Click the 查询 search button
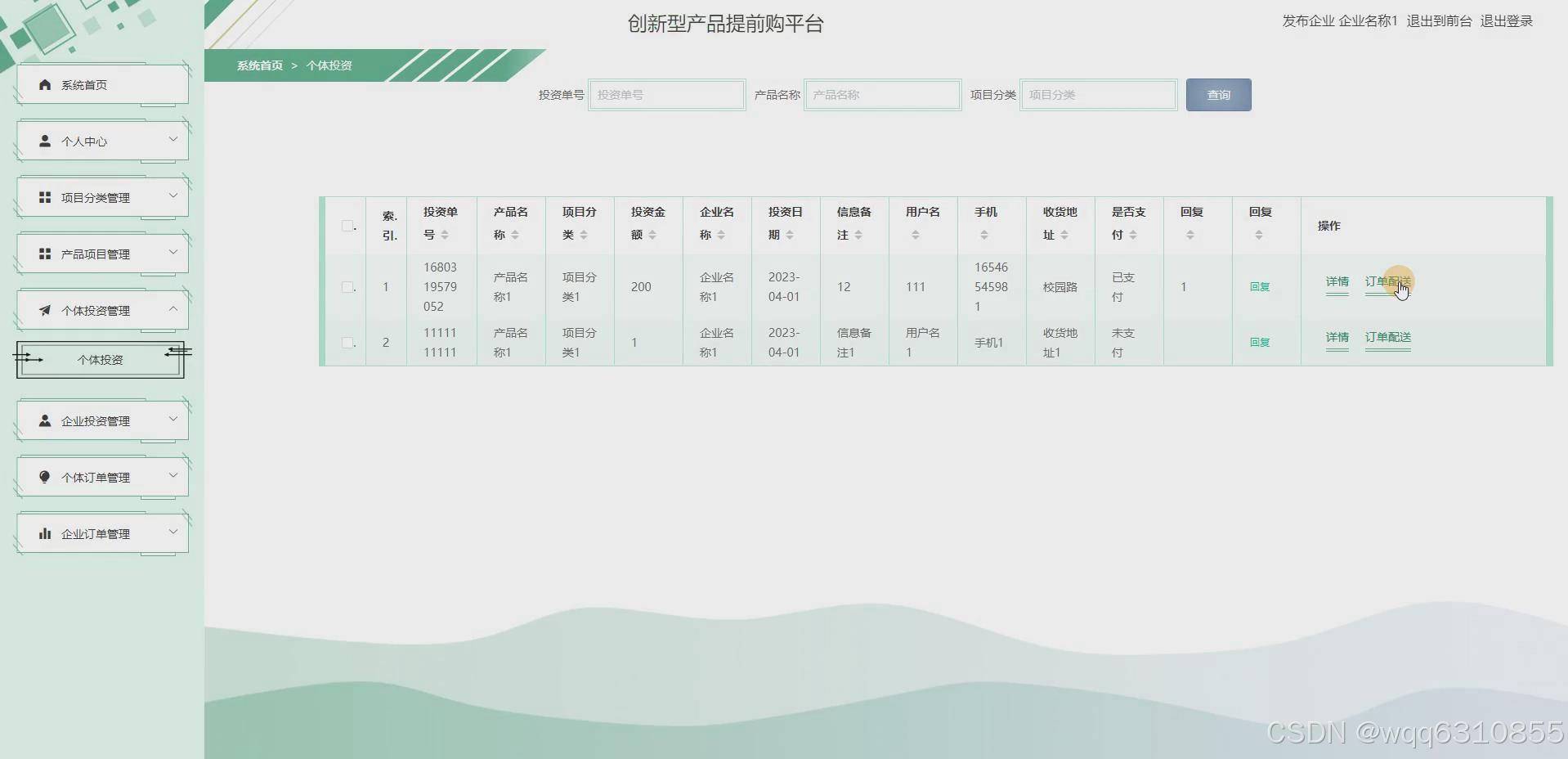 [1218, 95]
